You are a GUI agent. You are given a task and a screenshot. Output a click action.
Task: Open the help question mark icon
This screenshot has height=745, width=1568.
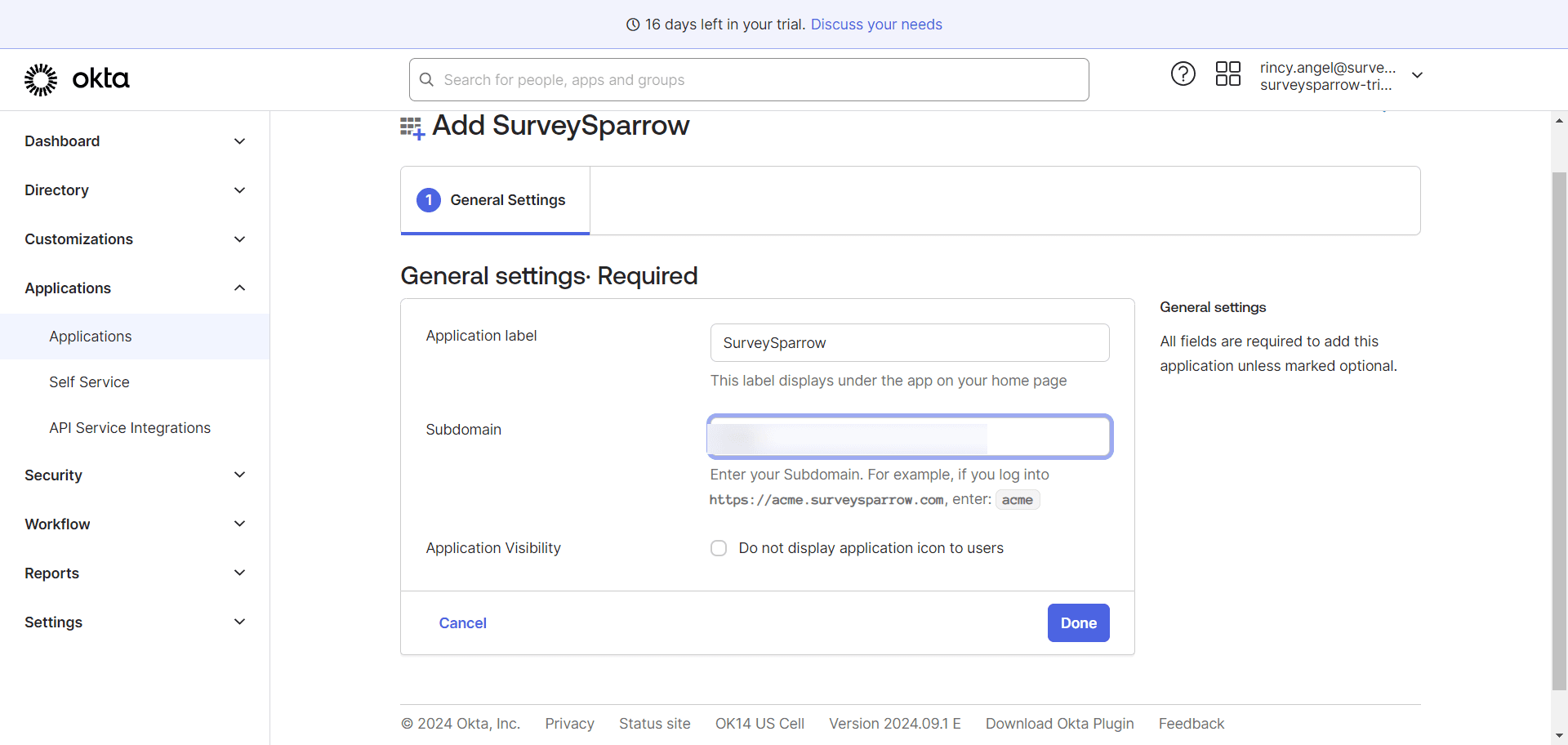click(x=1183, y=74)
